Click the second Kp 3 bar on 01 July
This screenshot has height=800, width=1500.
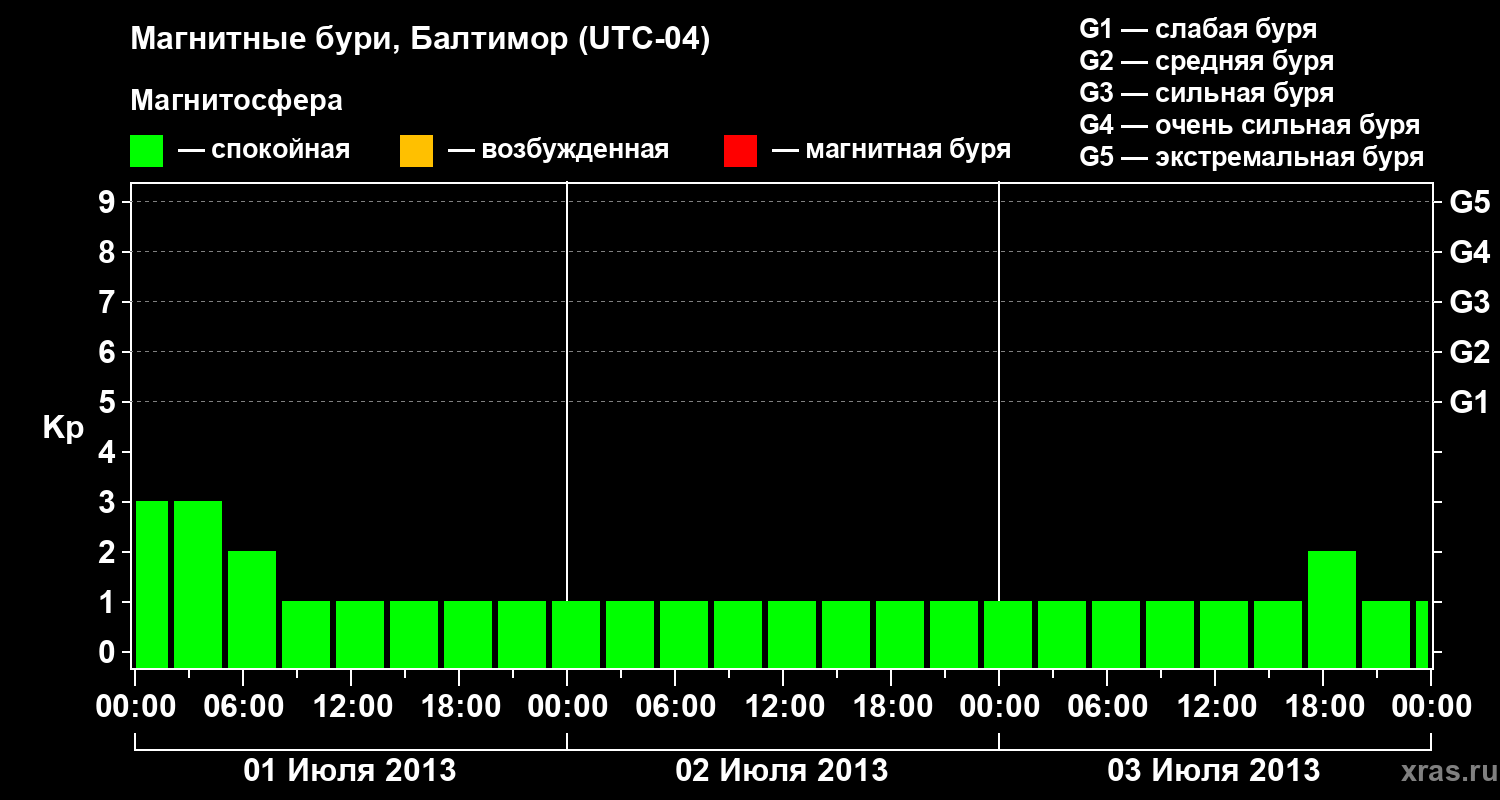(x=198, y=584)
